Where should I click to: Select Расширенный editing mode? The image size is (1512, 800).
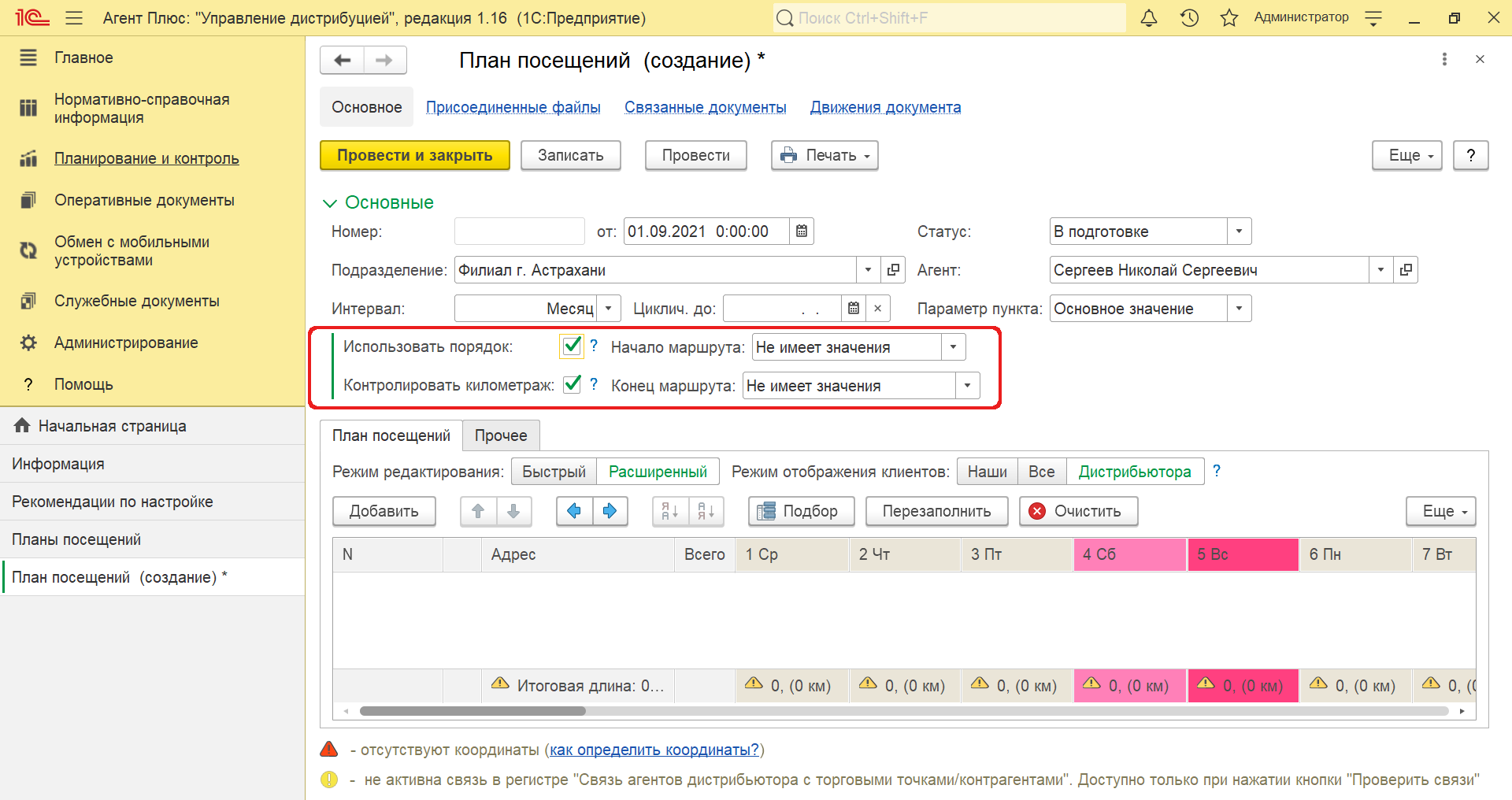pyautogui.click(x=658, y=471)
